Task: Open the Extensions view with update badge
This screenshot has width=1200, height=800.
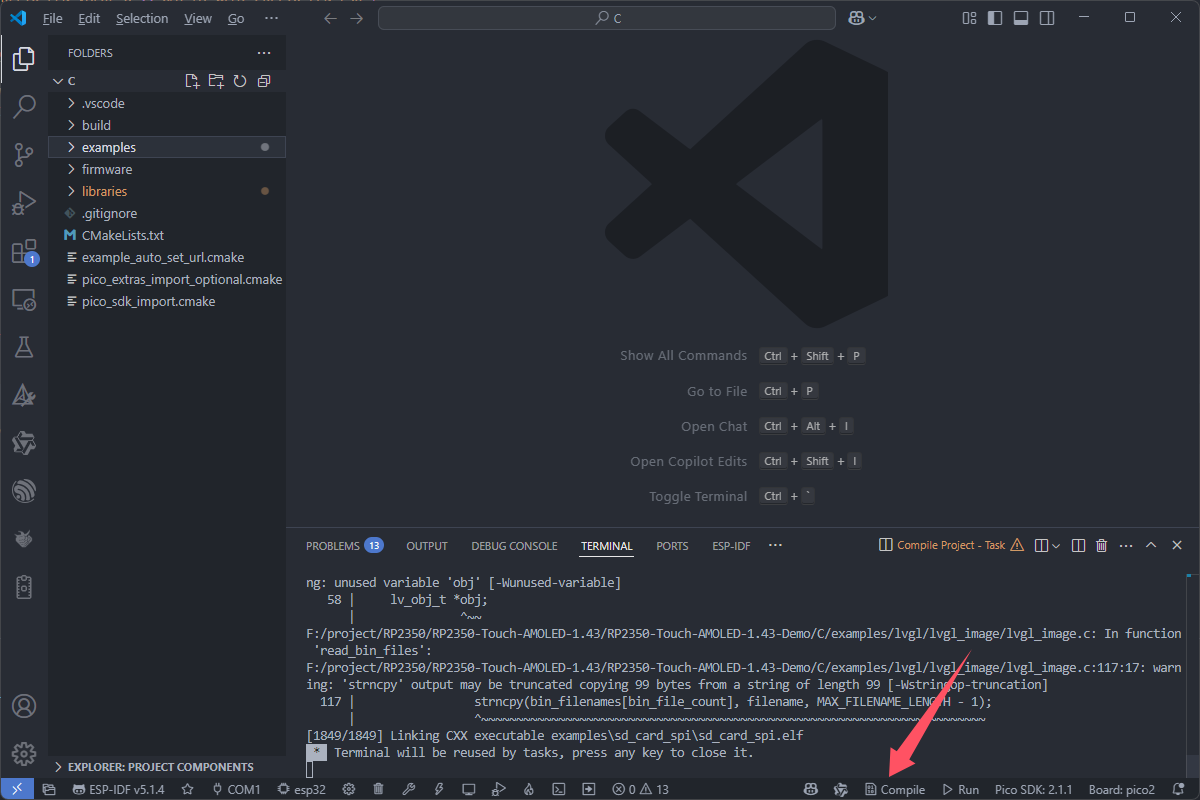Action: [x=24, y=252]
